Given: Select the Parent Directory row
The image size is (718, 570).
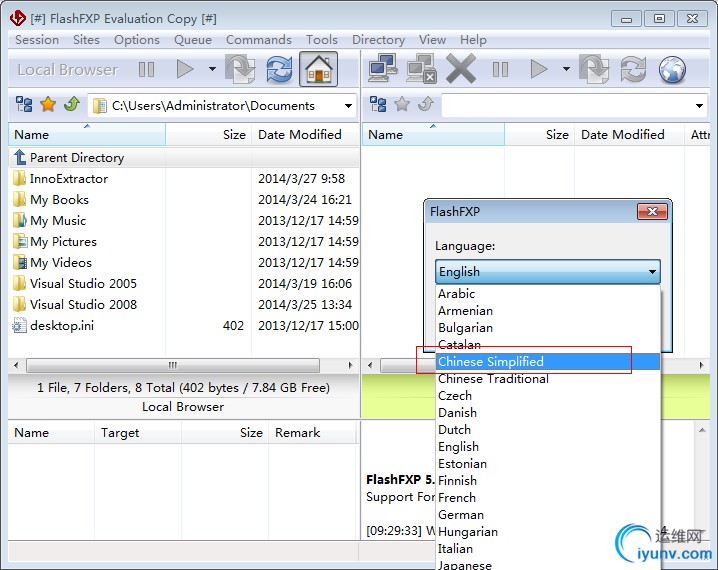Looking at the screenshot, I should [184, 157].
